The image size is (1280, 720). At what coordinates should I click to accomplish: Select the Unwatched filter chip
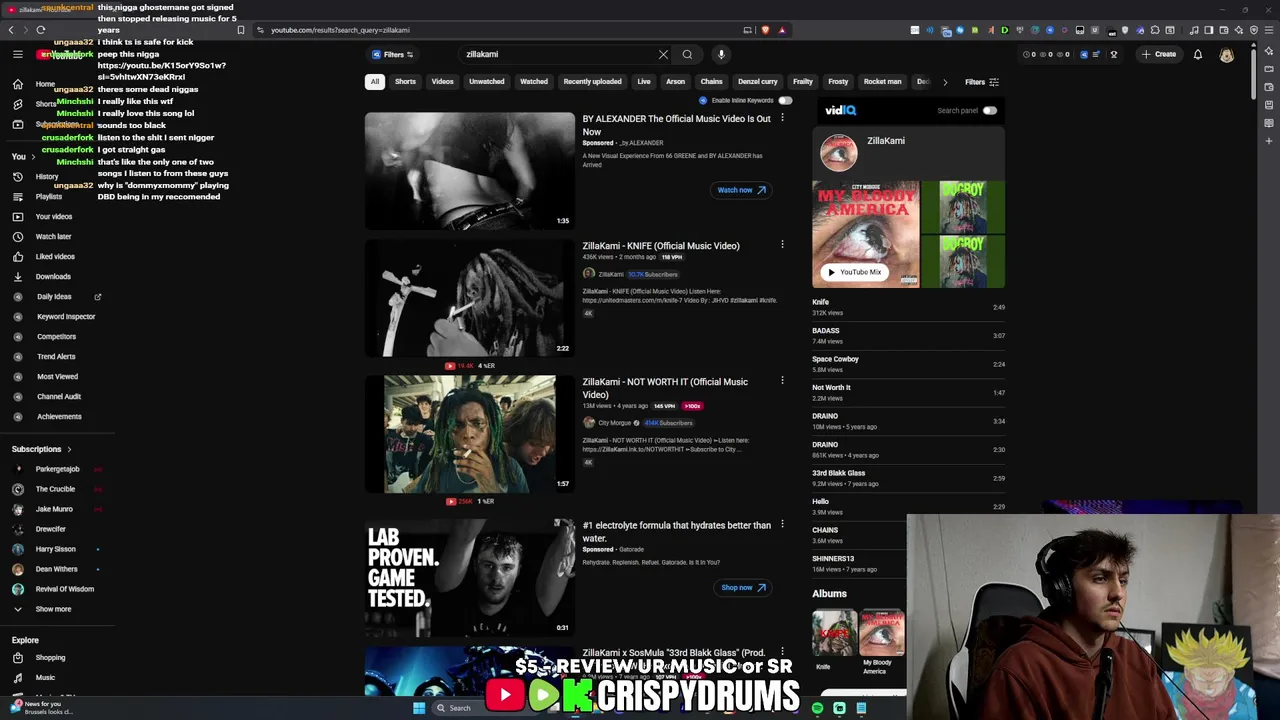coord(487,82)
